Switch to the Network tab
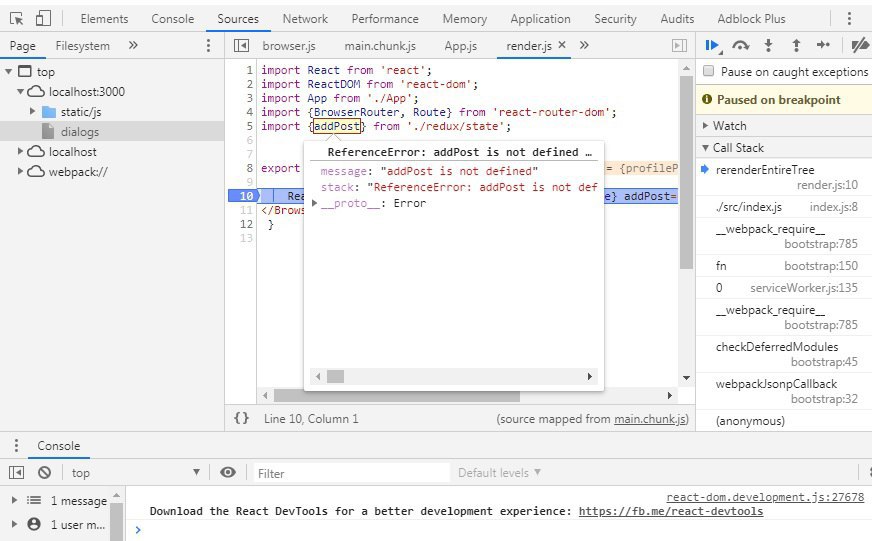 click(x=305, y=18)
